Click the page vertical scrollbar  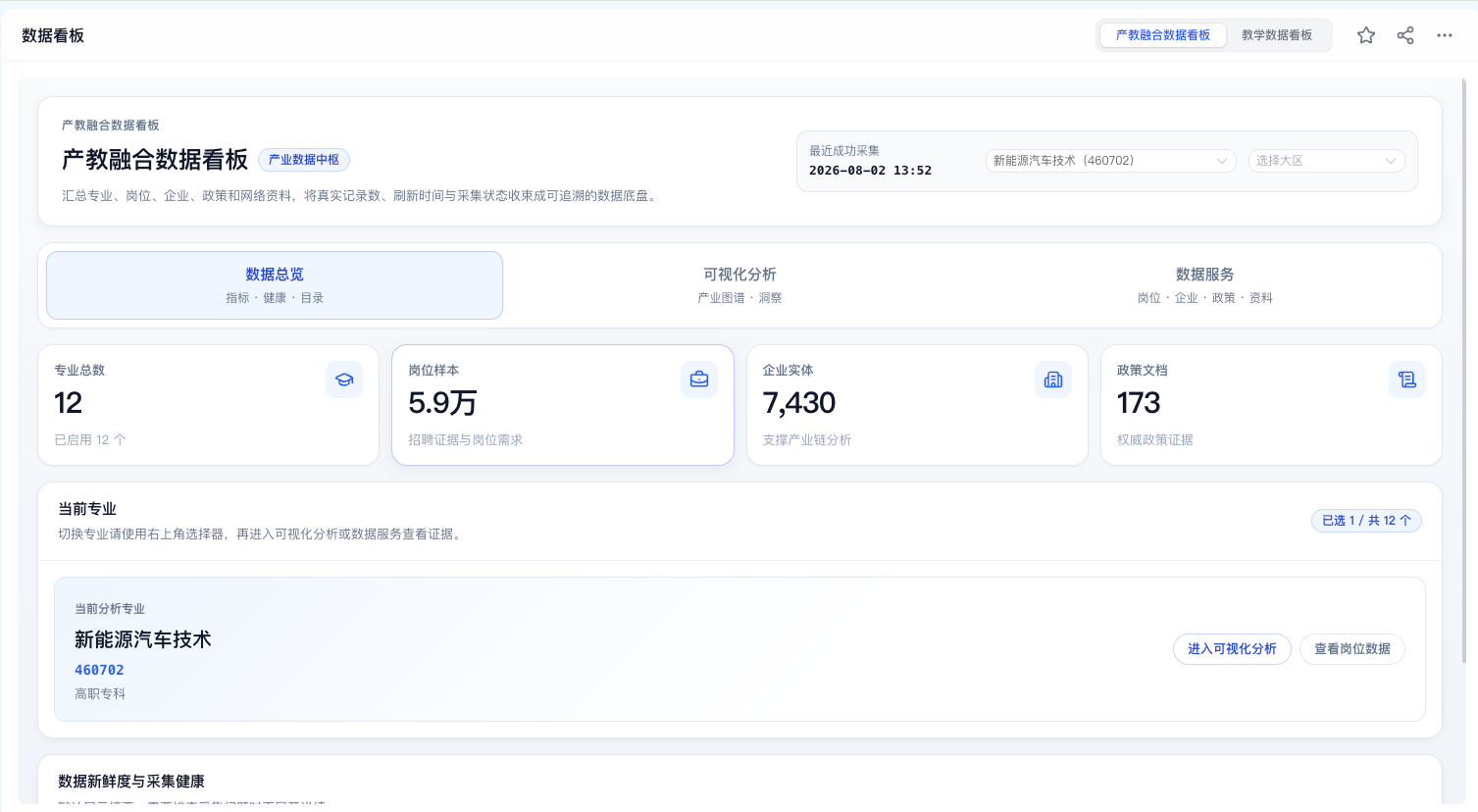(x=1464, y=373)
